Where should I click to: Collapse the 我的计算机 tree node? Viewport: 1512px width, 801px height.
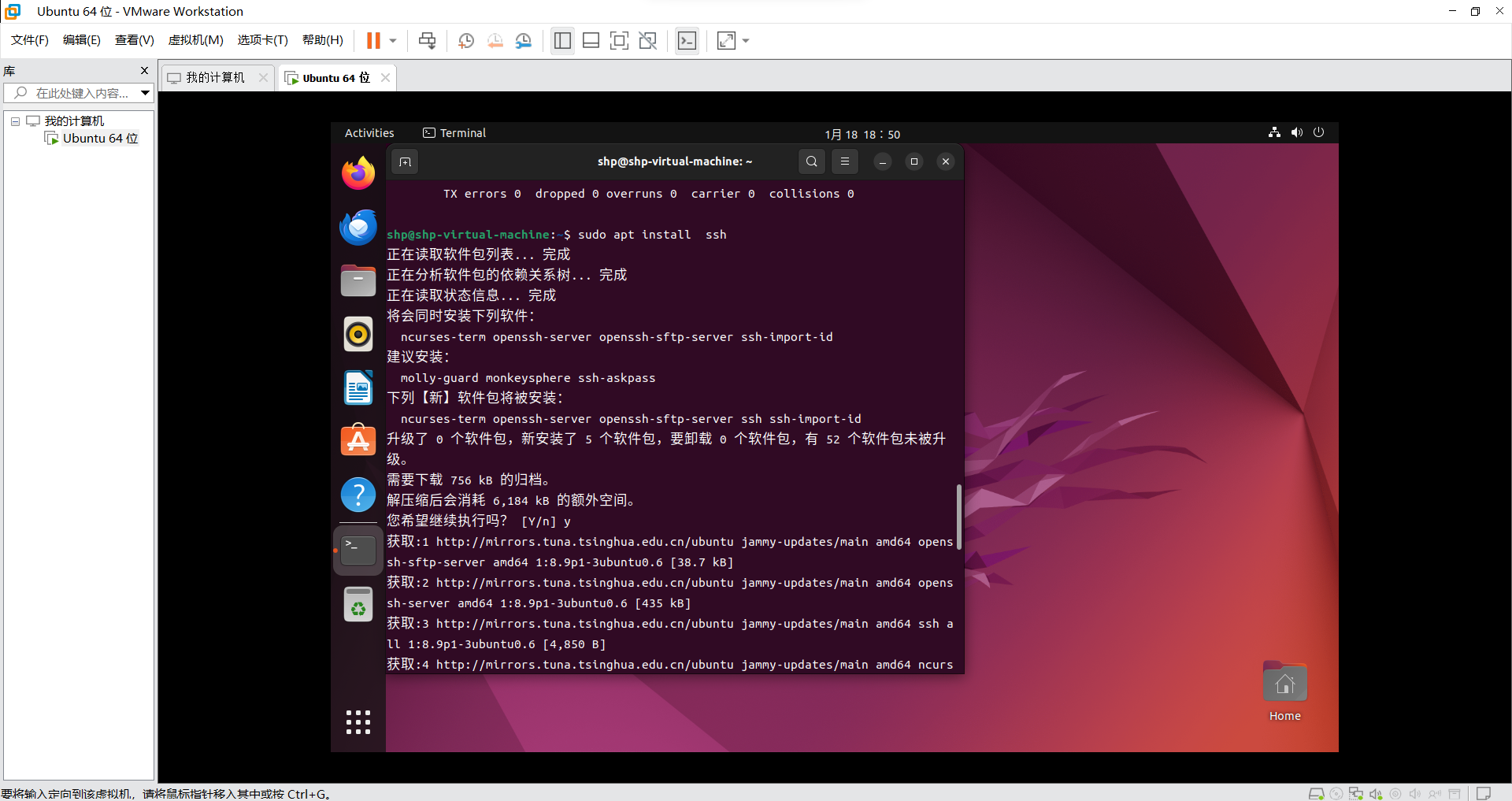[x=15, y=121]
